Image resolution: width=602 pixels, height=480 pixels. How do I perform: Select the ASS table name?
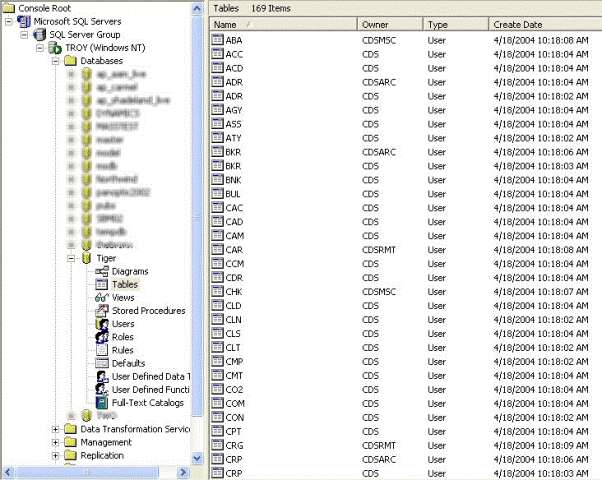tap(233, 124)
